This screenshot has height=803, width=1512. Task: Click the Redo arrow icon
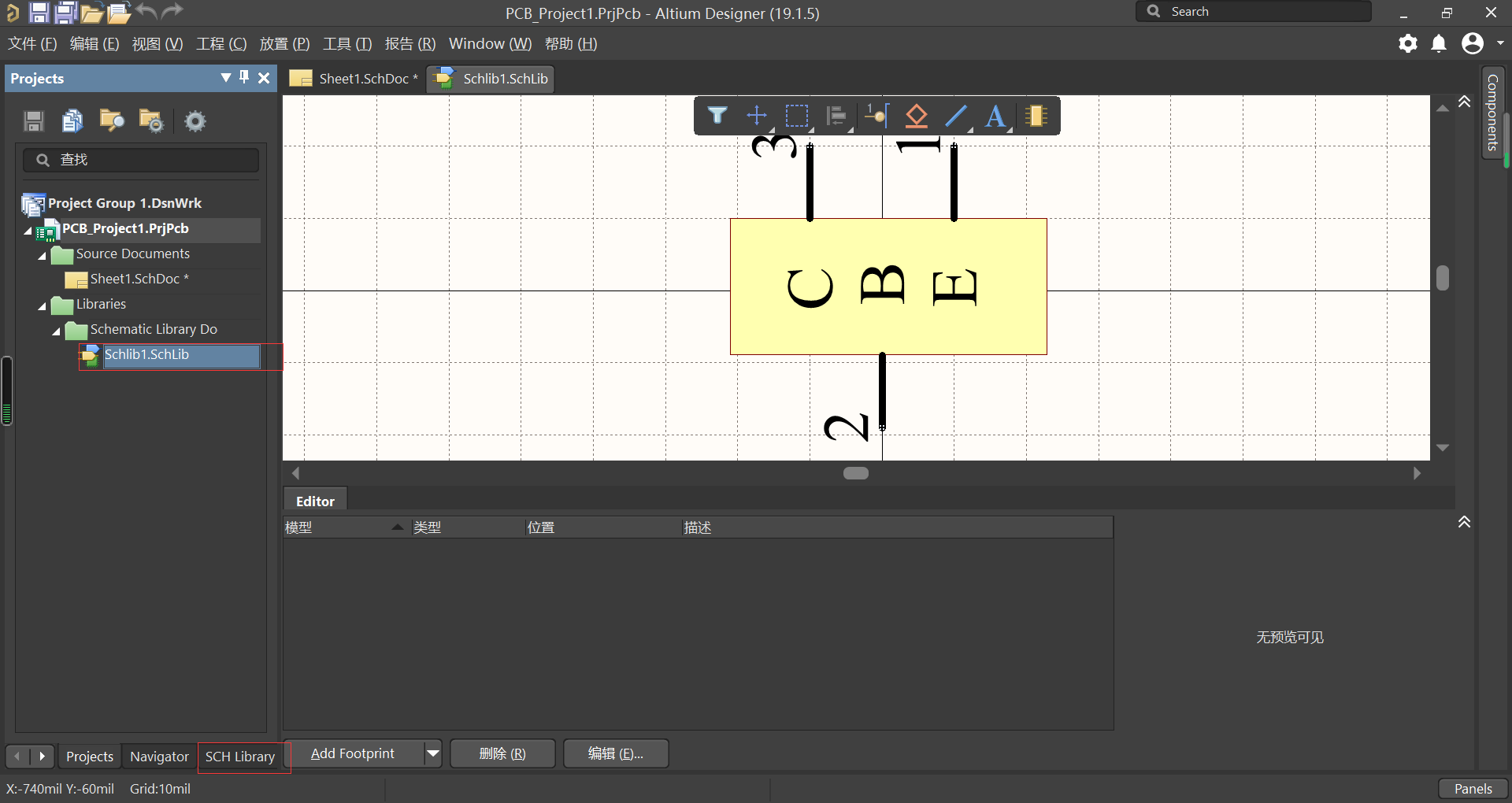click(172, 11)
